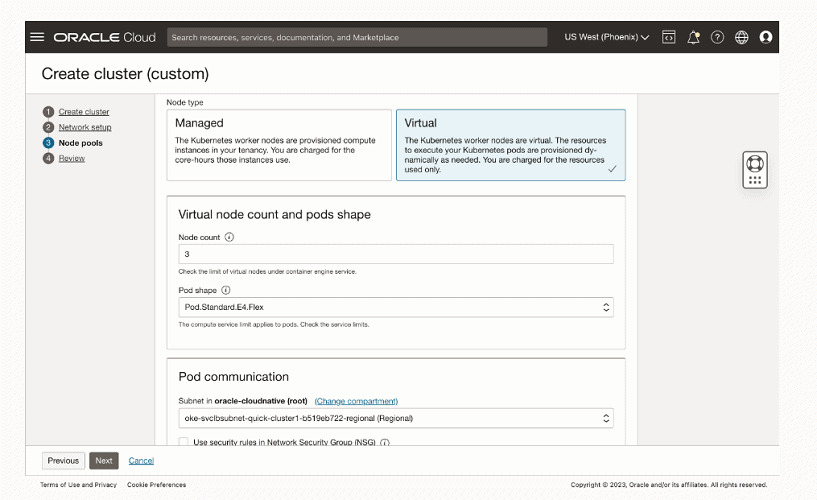Screen dimensions: 817x500
Task: Open the US West (Phoenix) region dropdown
Action: (606, 37)
